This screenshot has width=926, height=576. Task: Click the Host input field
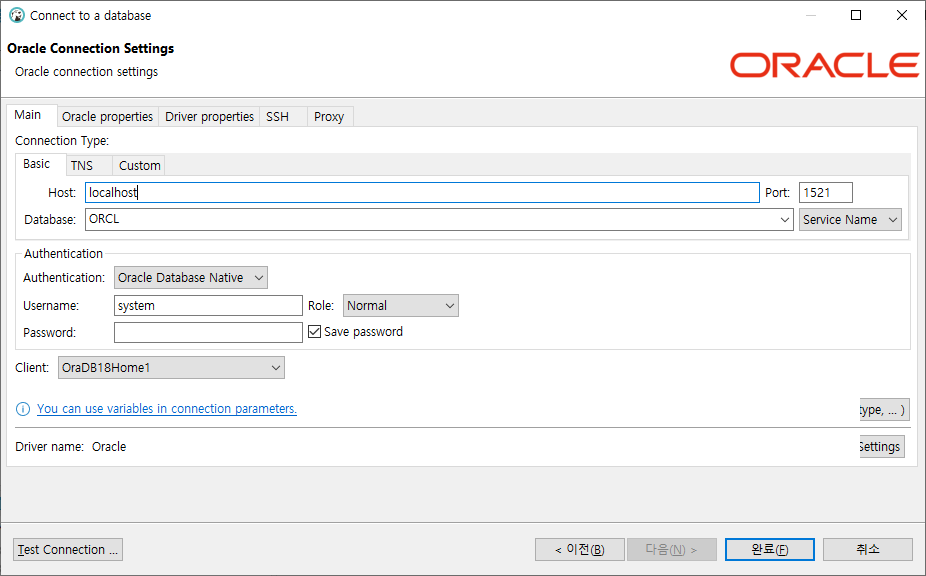point(422,193)
